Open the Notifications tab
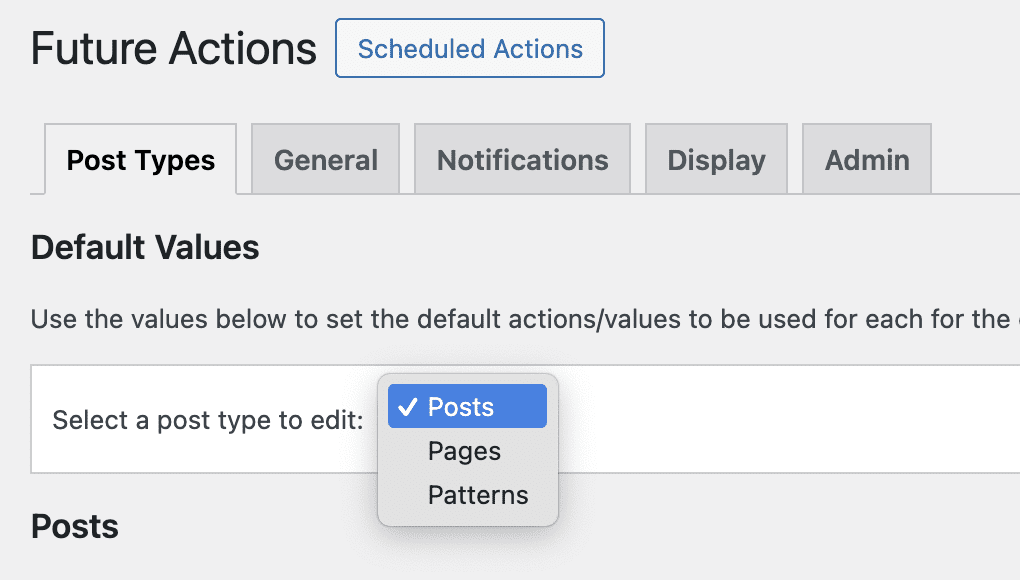 tap(522, 158)
